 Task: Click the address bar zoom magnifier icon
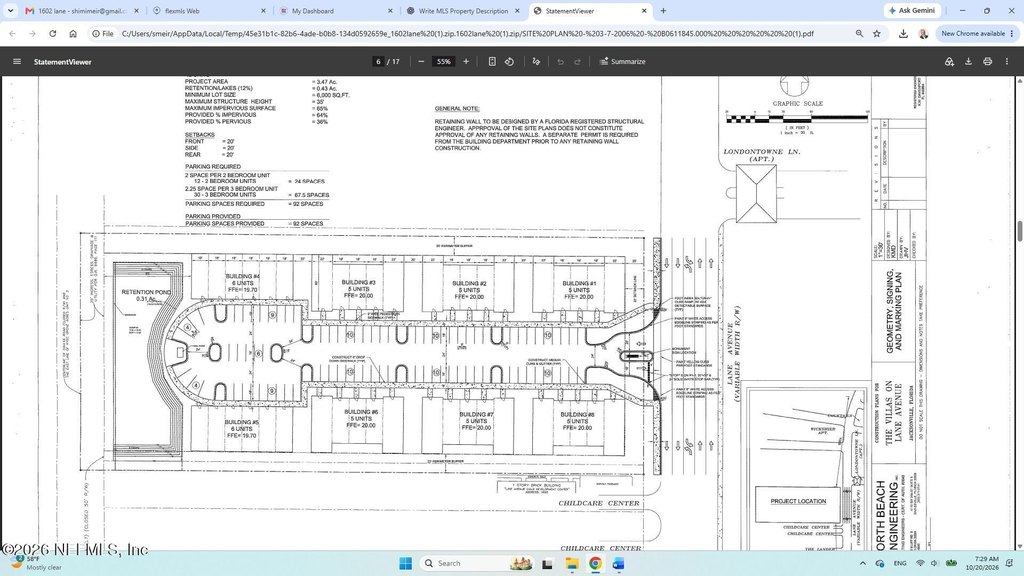pos(859,33)
